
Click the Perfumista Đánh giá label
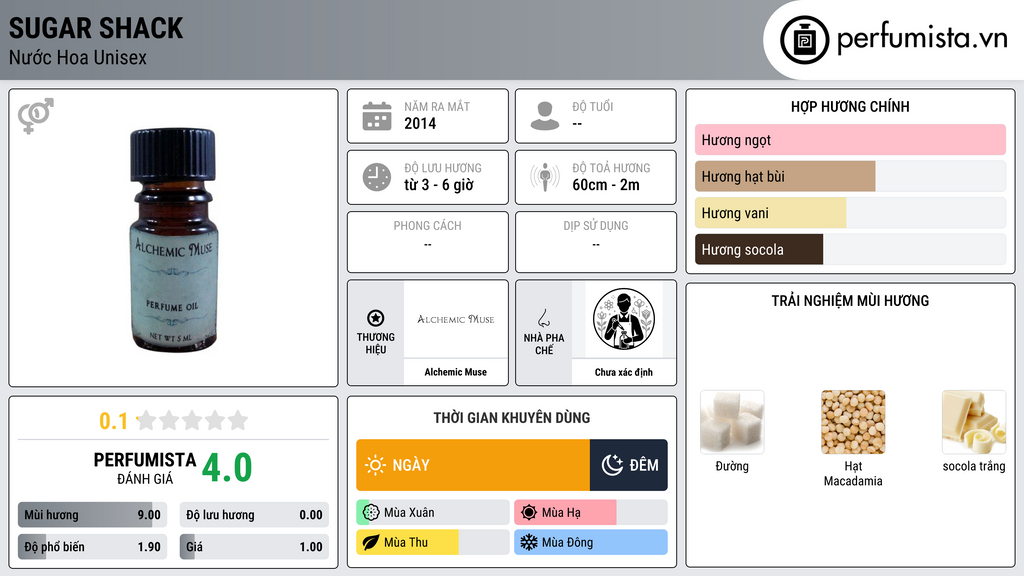click(145, 468)
